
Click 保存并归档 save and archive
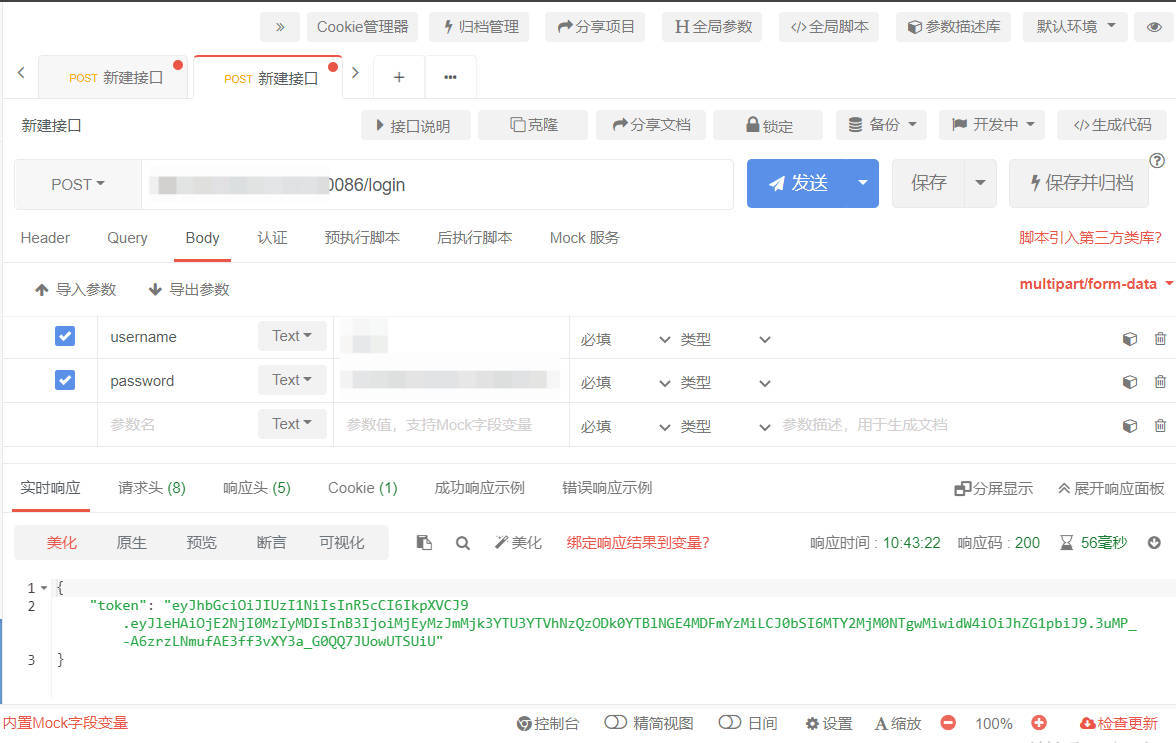(x=1079, y=183)
